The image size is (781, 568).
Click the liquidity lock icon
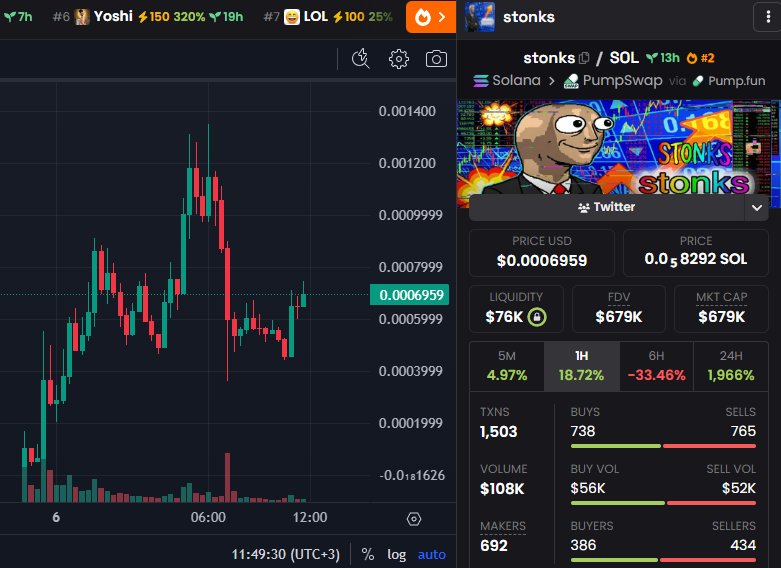(x=537, y=317)
